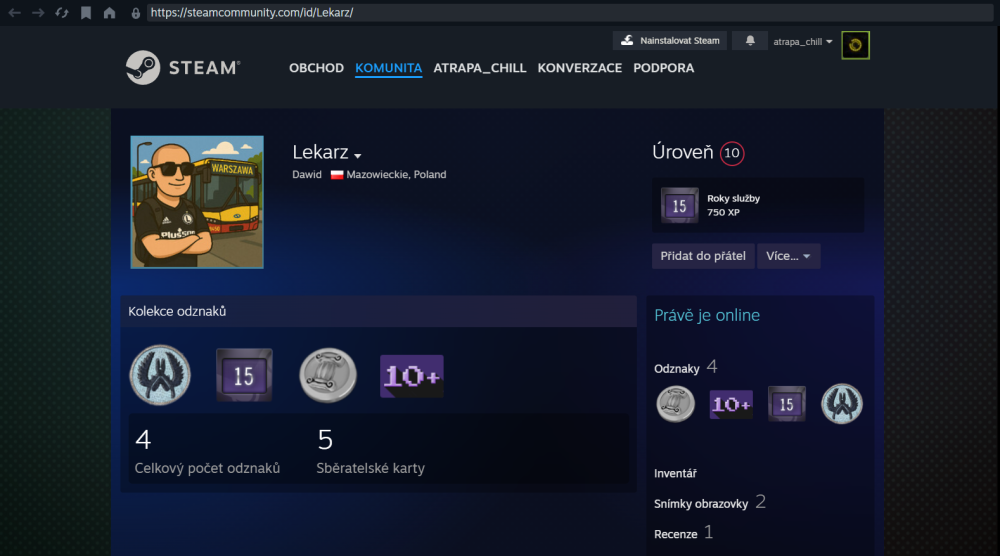Image resolution: width=1000 pixels, height=556 pixels.
Task: View site security via the padlock icon
Action: click(x=135, y=13)
